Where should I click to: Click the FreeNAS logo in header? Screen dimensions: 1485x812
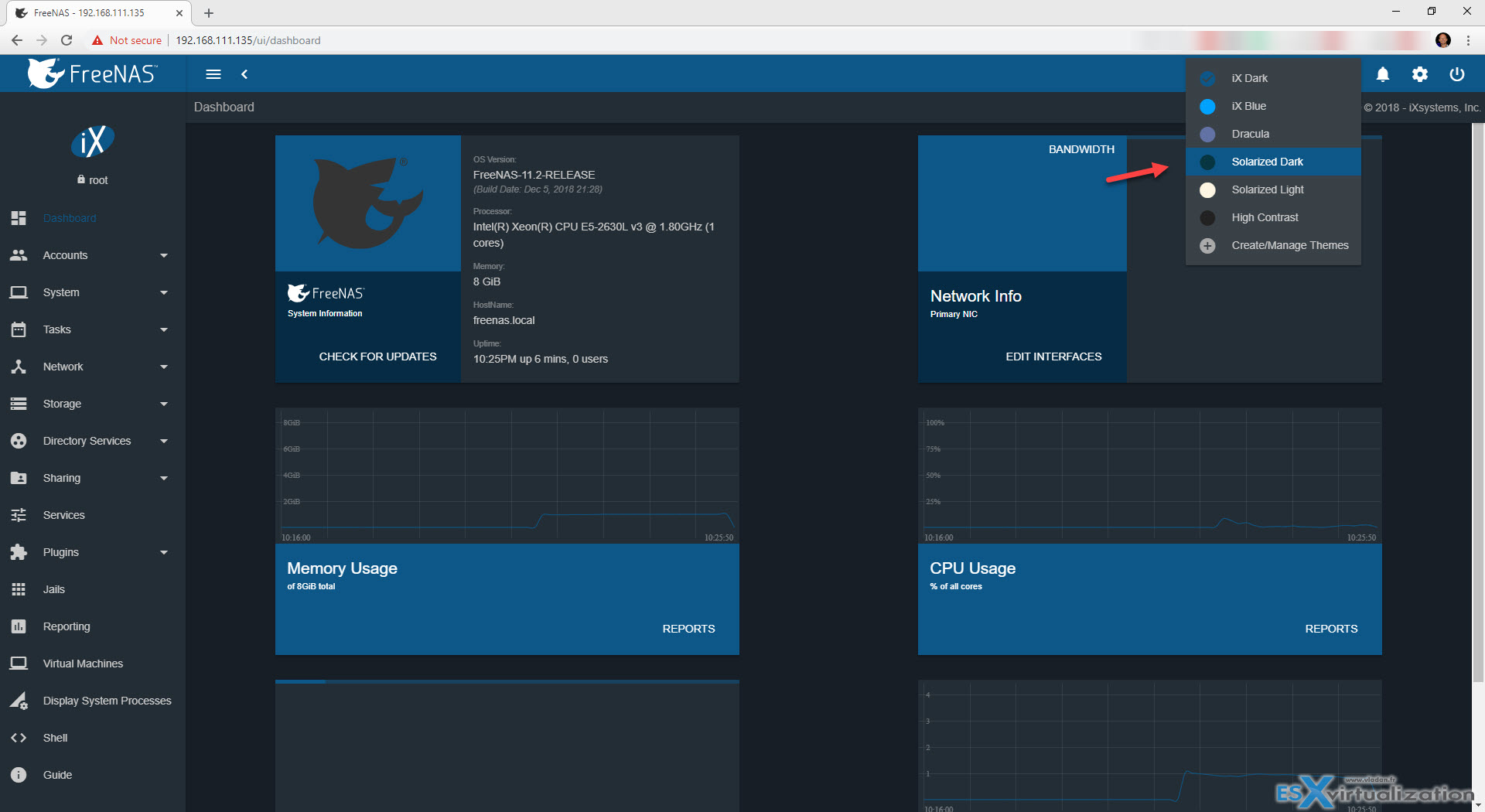click(x=93, y=73)
